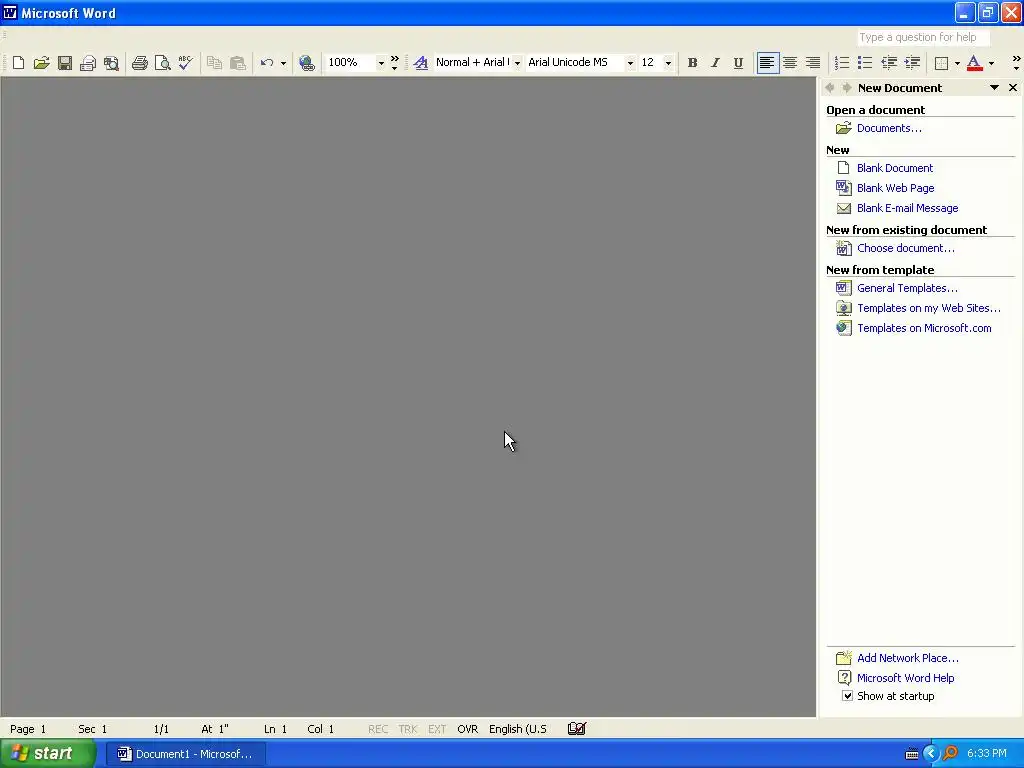Select Align Left paragraph alignment
Screen dimensions: 1024x768
pyautogui.click(x=767, y=63)
